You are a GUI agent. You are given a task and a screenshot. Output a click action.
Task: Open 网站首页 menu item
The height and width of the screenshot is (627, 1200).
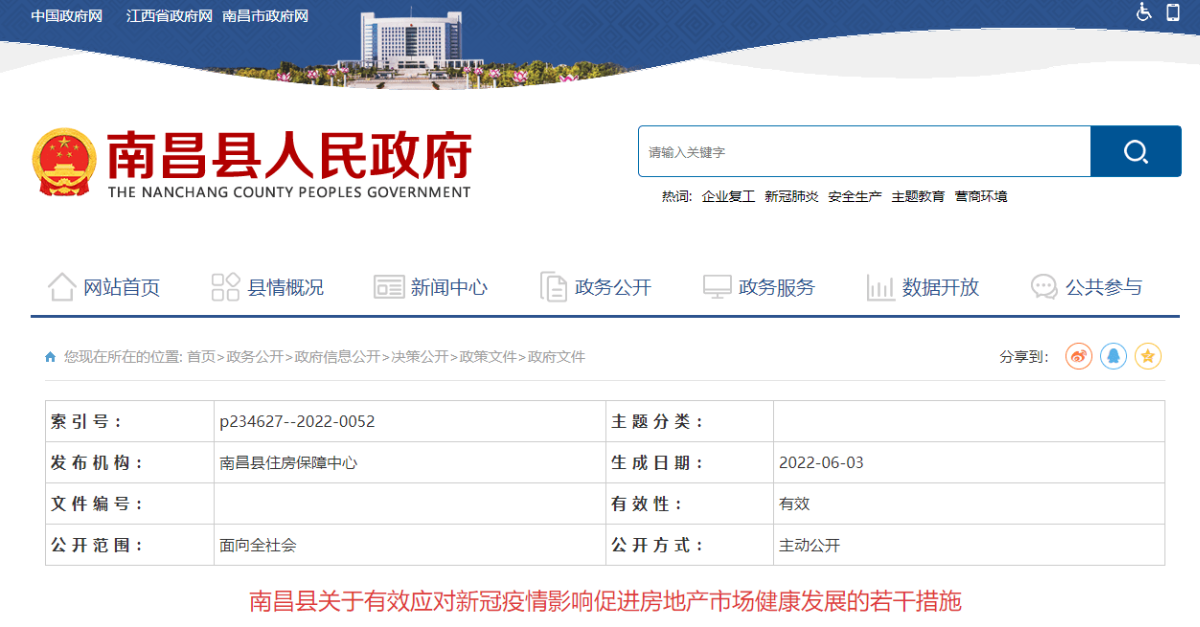(x=121, y=288)
